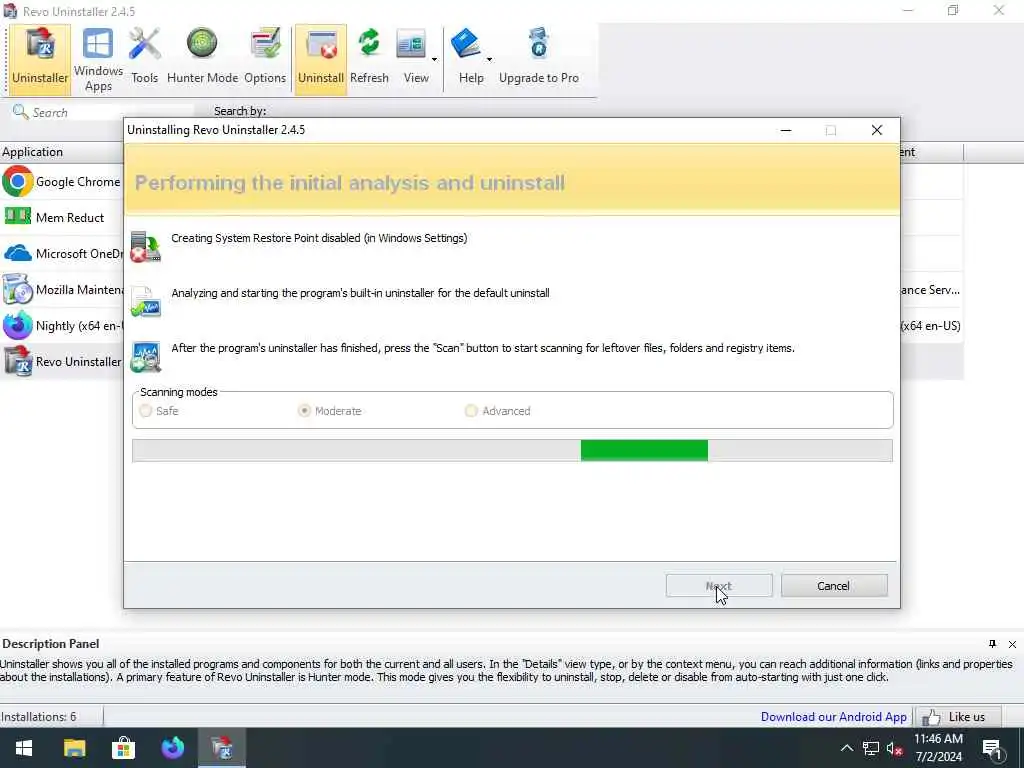1024x768 pixels.
Task: Focus the Search input field
Action: point(111,112)
